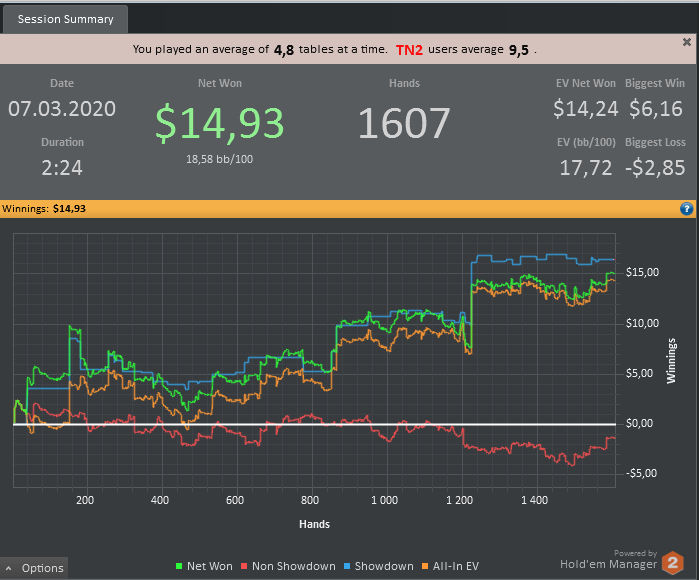Image resolution: width=699 pixels, height=580 pixels.
Task: Click the Hands x-axis label
Action: point(314,524)
